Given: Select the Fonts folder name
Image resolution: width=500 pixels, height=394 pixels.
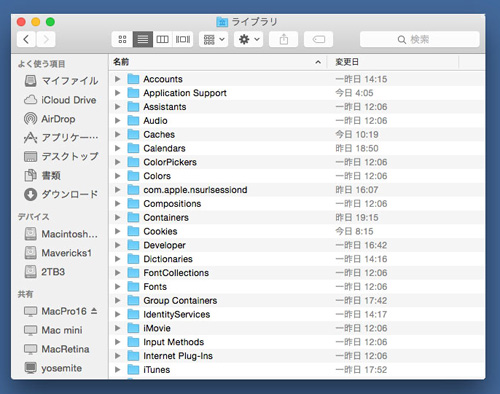Looking at the screenshot, I should coord(155,287).
